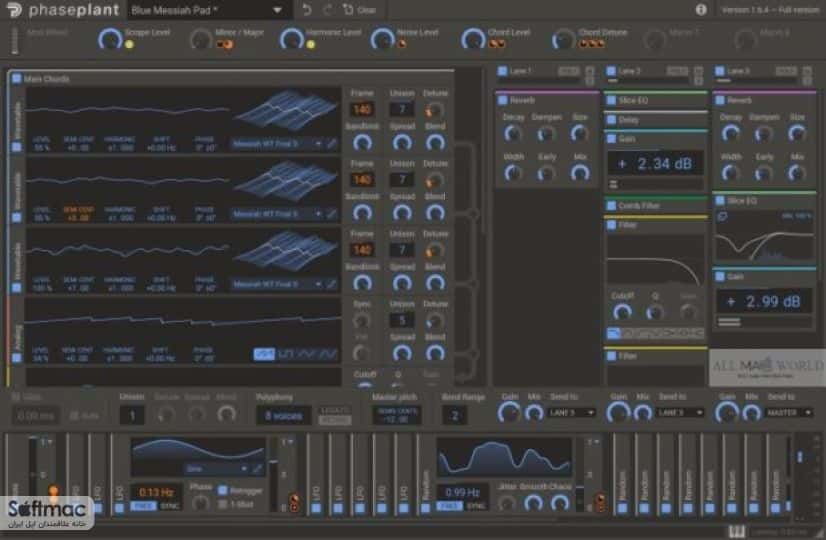
Task: Open the Blue Messiah Pad preset dropdown
Action: (210, 10)
